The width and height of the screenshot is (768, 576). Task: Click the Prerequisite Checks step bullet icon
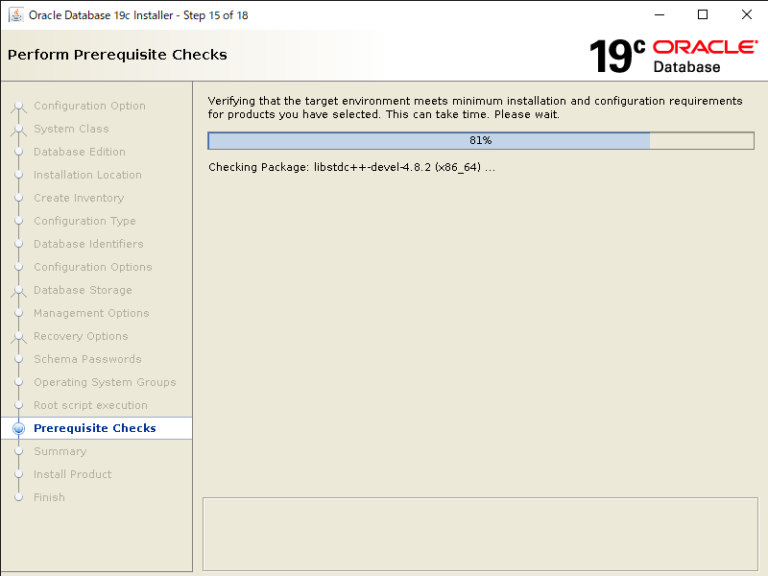click(x=18, y=428)
